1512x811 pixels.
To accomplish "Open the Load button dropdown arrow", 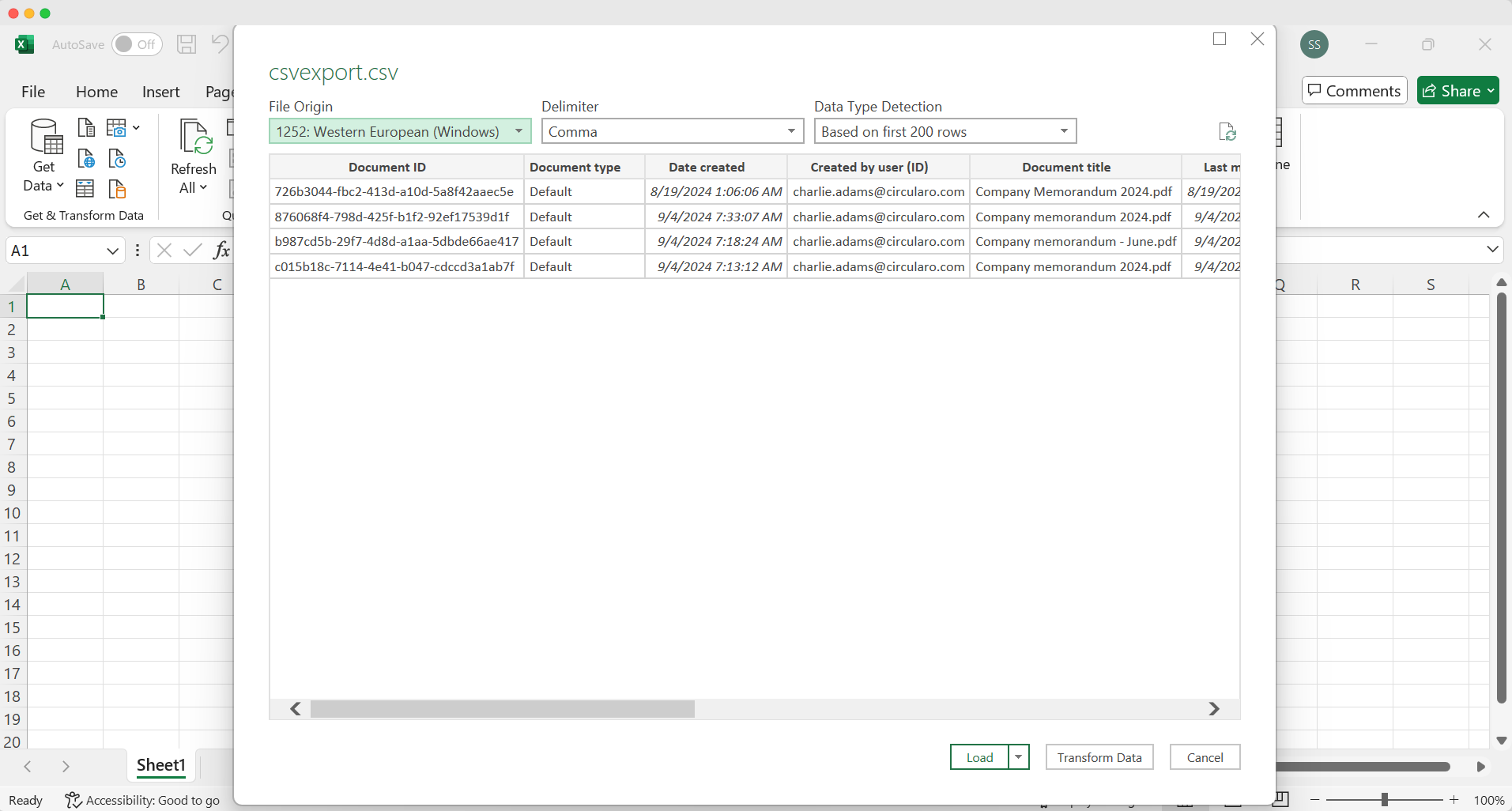I will click(x=1019, y=757).
